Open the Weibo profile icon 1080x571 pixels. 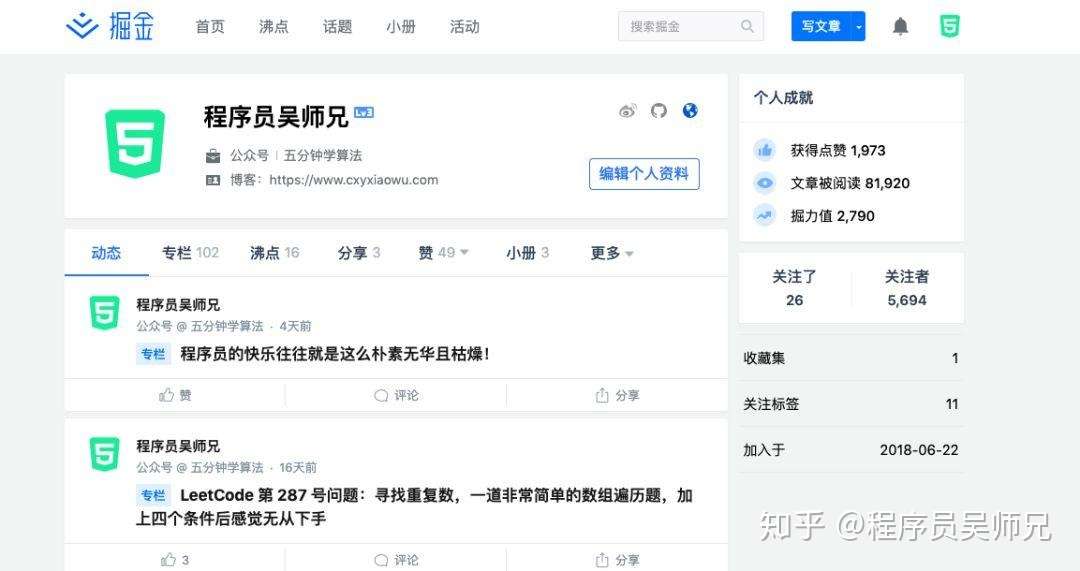coord(627,111)
